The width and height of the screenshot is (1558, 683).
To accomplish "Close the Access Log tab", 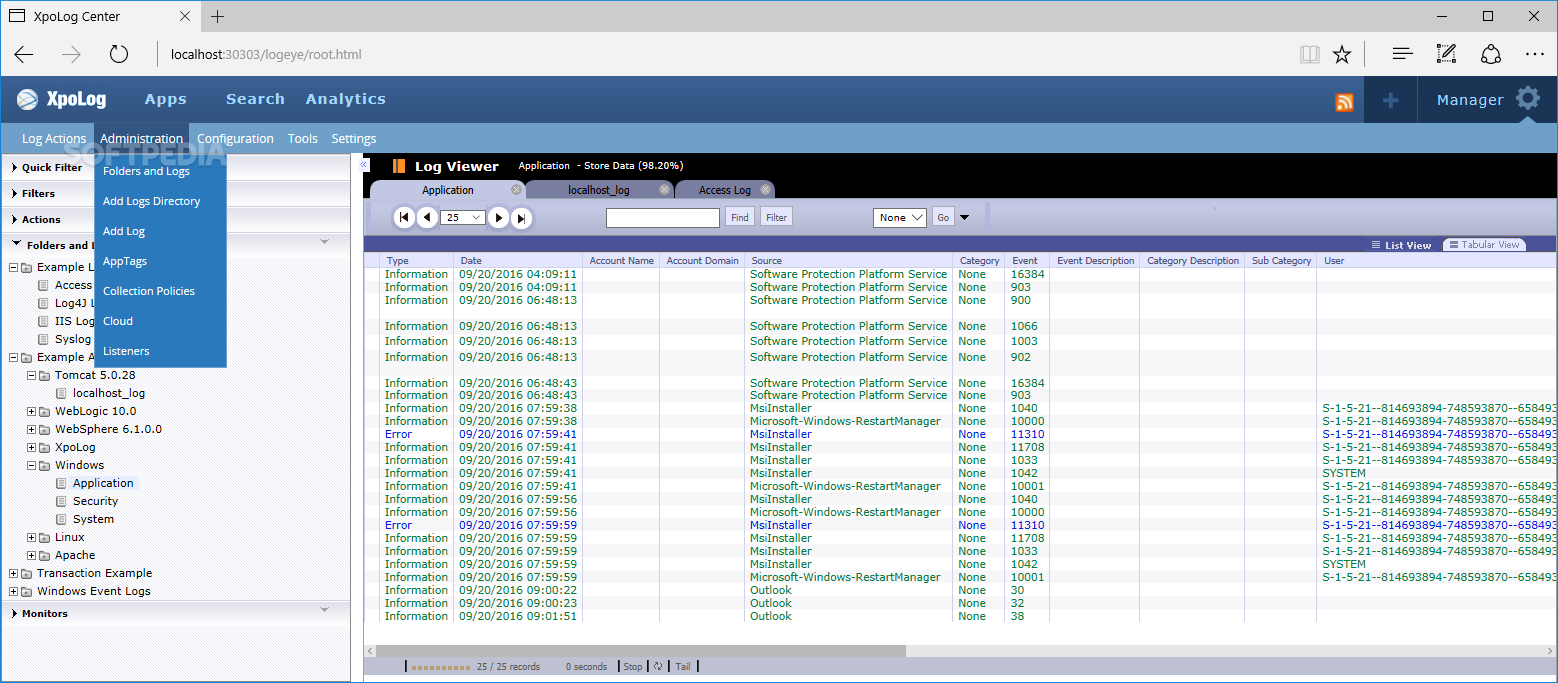I will tap(765, 189).
